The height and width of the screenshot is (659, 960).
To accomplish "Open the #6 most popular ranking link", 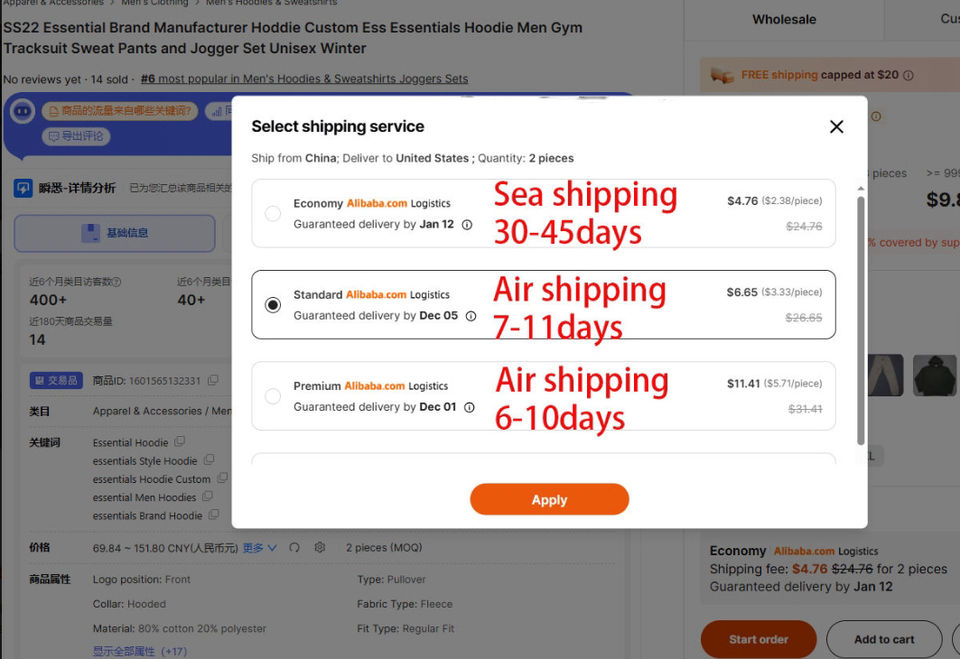I will click(304, 78).
